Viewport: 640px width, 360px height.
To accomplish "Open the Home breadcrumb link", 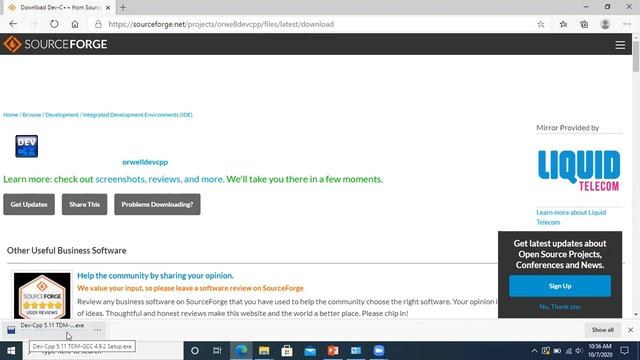I will pos(11,115).
